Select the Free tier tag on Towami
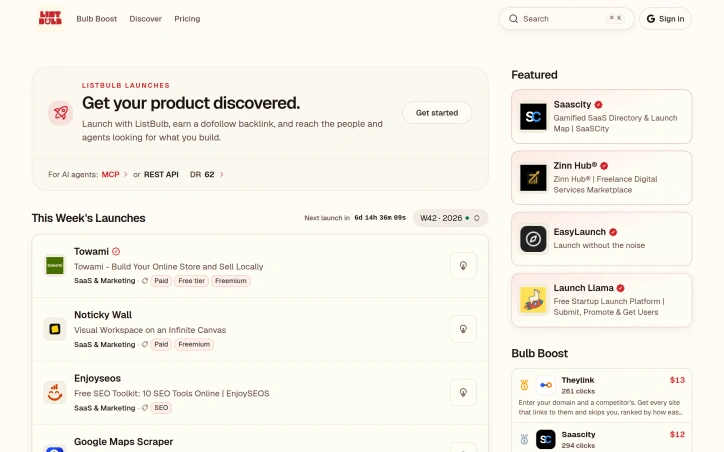Screen dimensions: 724x452 click(x=192, y=281)
